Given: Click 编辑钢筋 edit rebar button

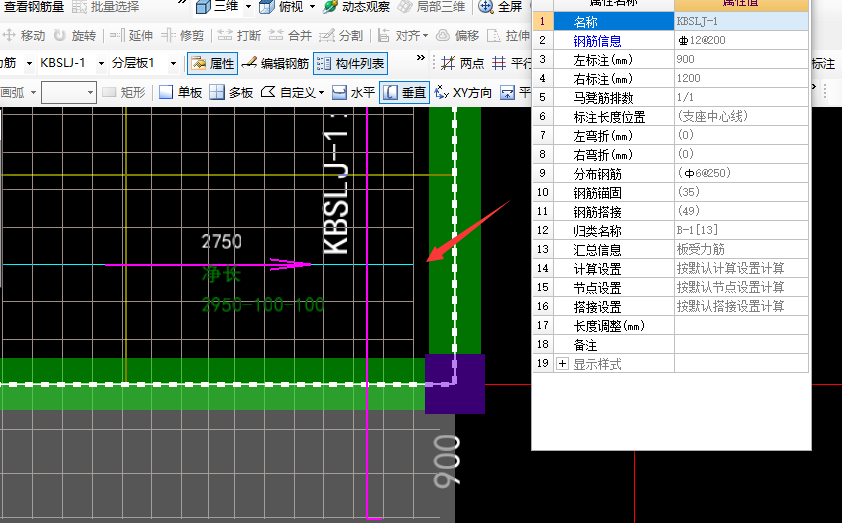Looking at the screenshot, I should point(275,63).
